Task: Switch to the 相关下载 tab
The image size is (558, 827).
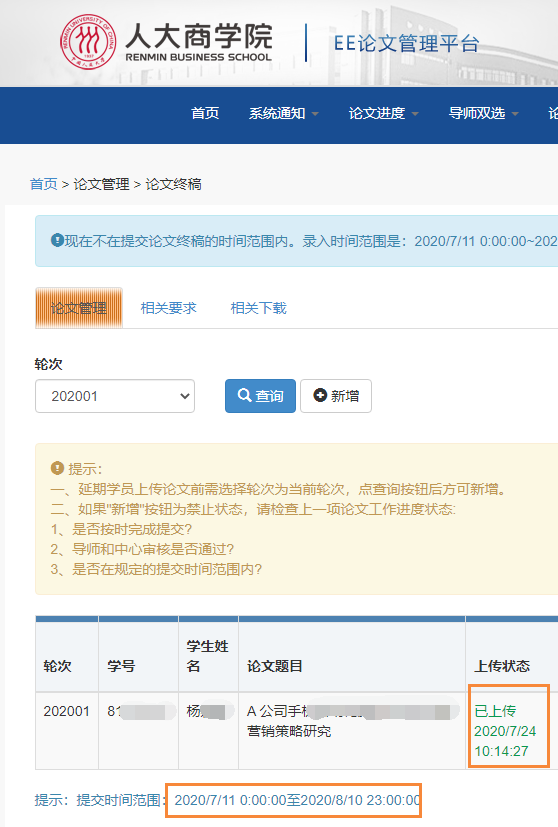Action: pyautogui.click(x=258, y=308)
